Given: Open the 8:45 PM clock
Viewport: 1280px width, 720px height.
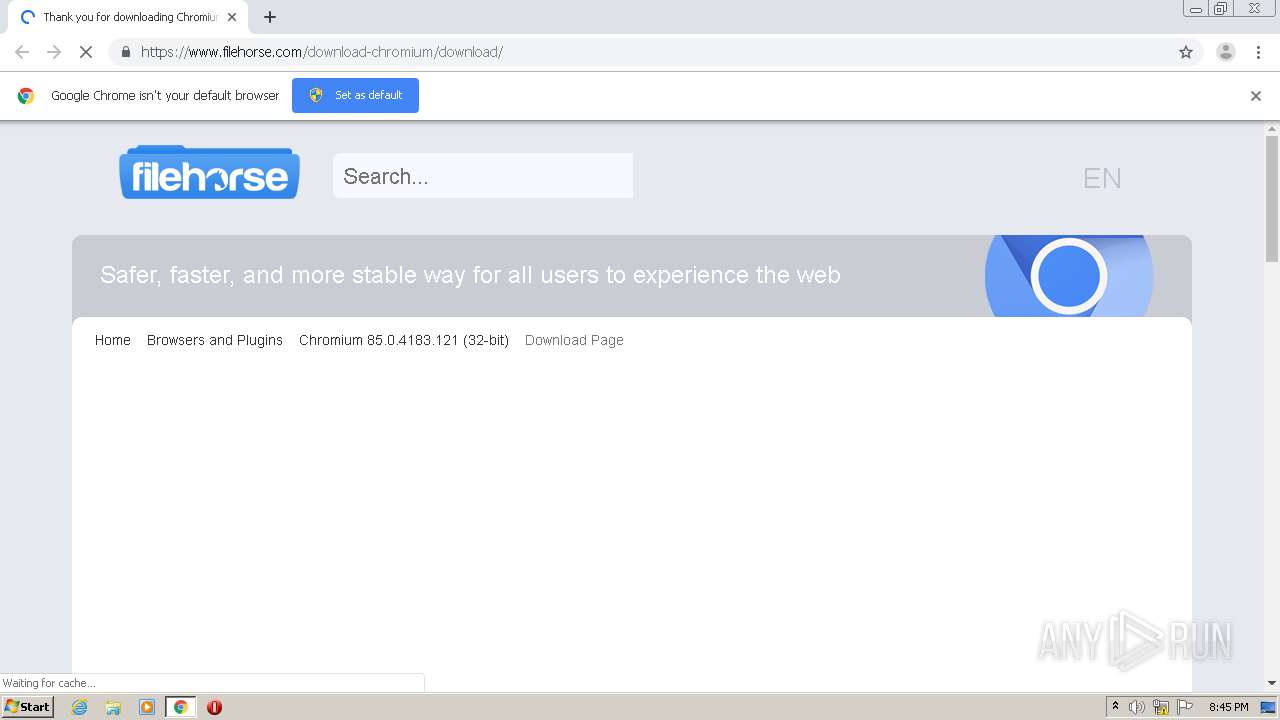Looking at the screenshot, I should tap(1228, 707).
